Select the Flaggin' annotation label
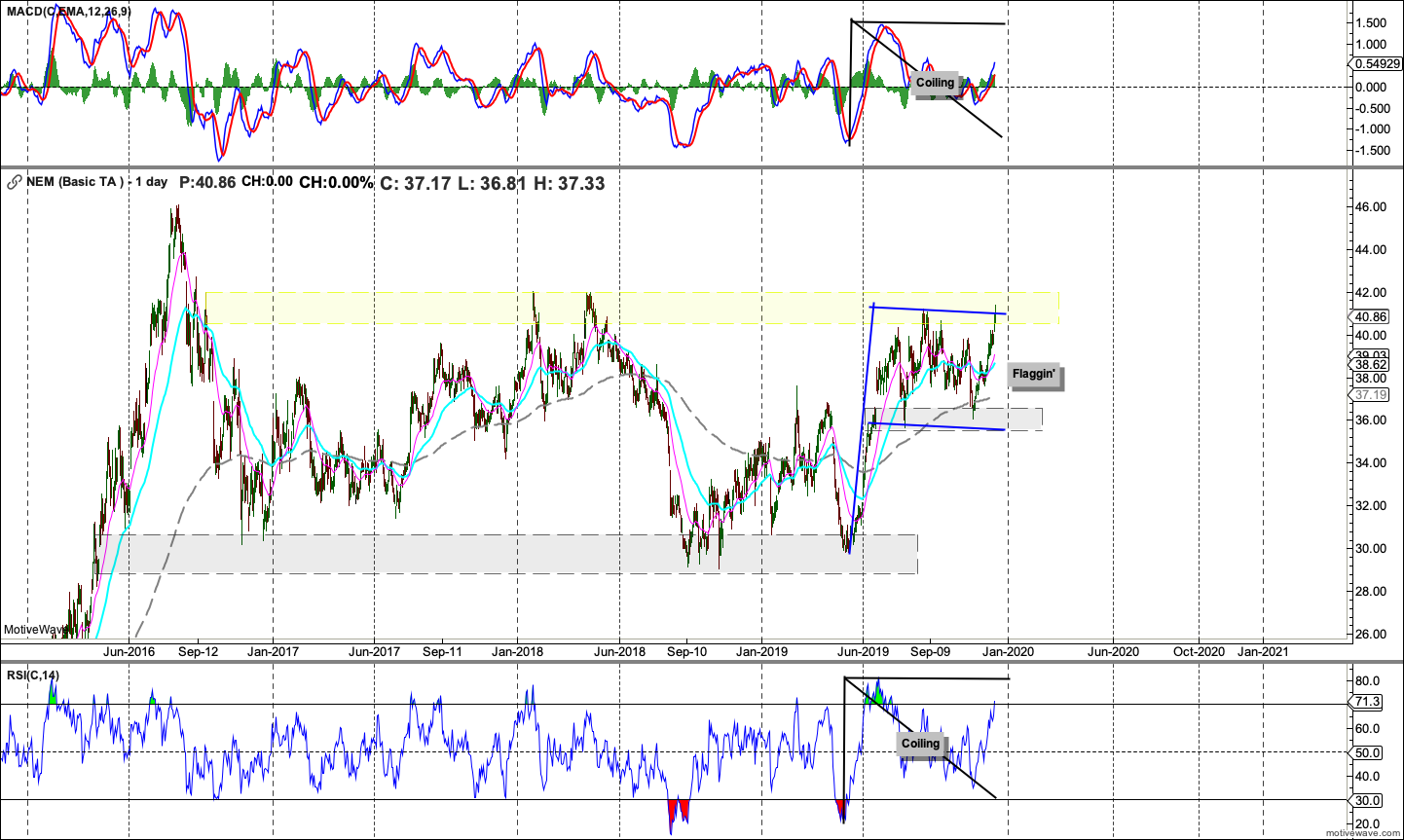Viewport: 1404px width, 840px height. click(1033, 374)
